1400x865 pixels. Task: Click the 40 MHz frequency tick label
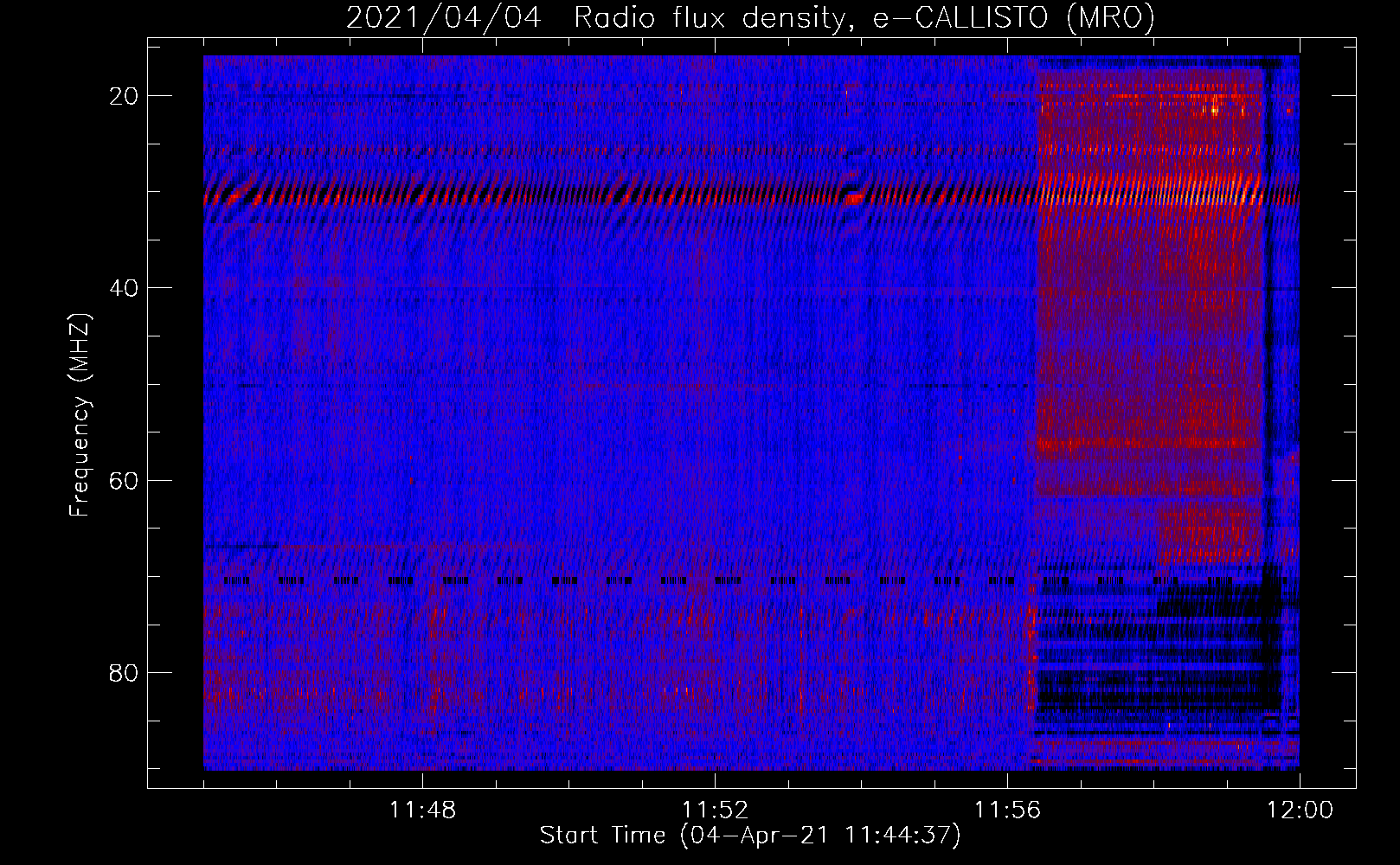click(124, 288)
